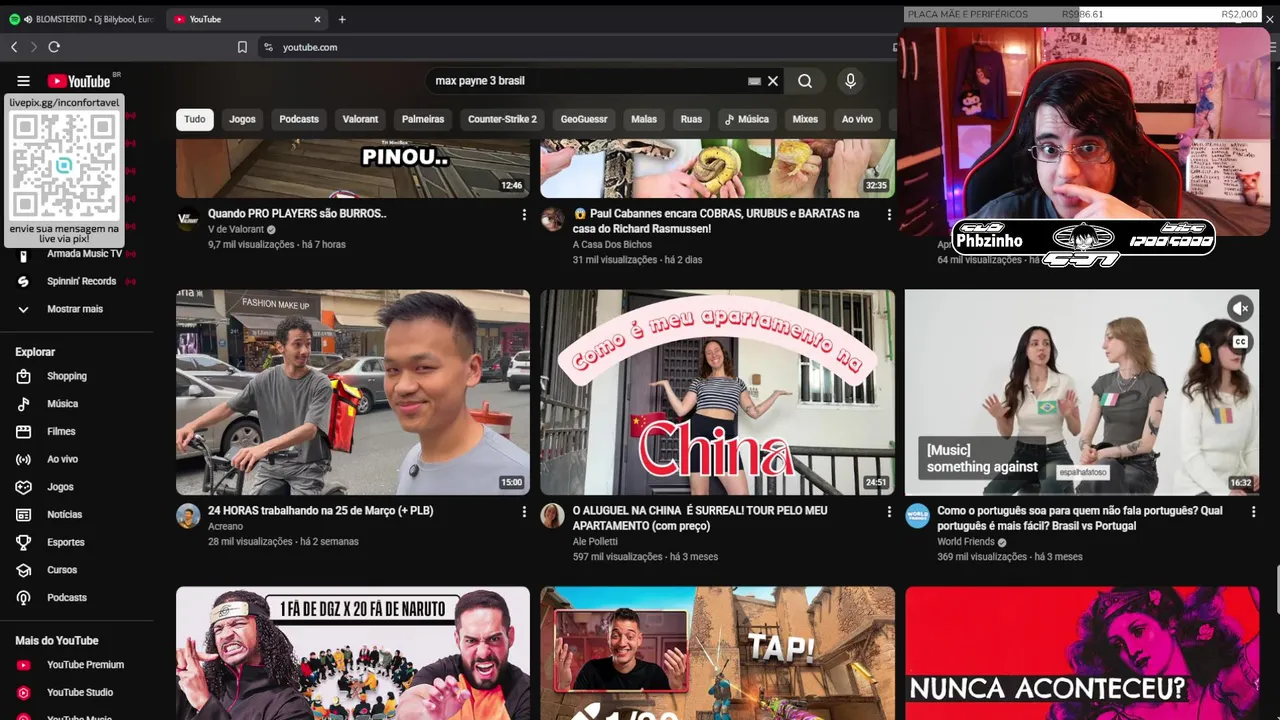Viewport: 1280px width, 720px height.
Task: Open the on-screen keyboard icon in search box
Action: [x=754, y=81]
